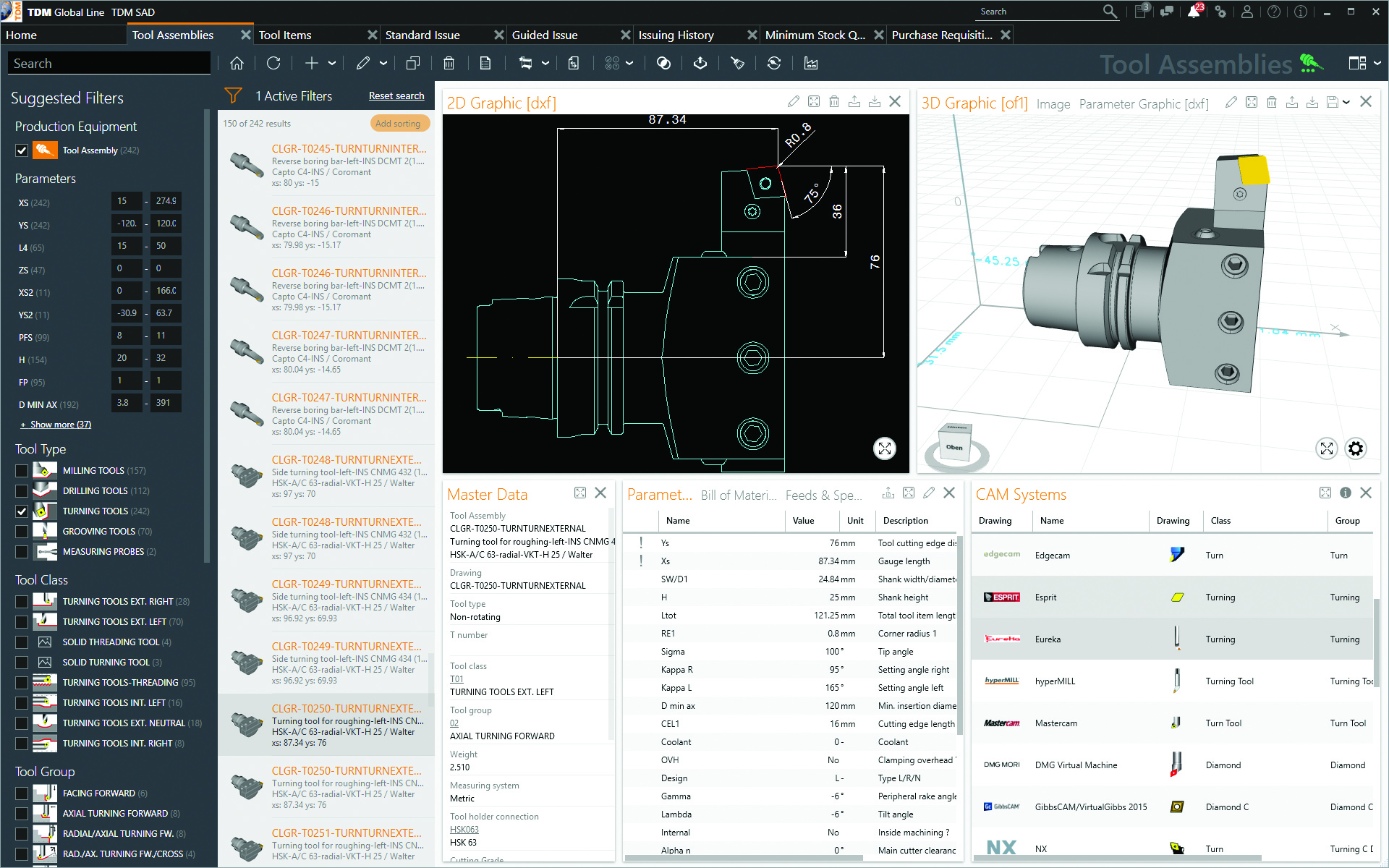Check the MILLING TOOLS checkbox
This screenshot has height=868, width=1389.
(22, 471)
